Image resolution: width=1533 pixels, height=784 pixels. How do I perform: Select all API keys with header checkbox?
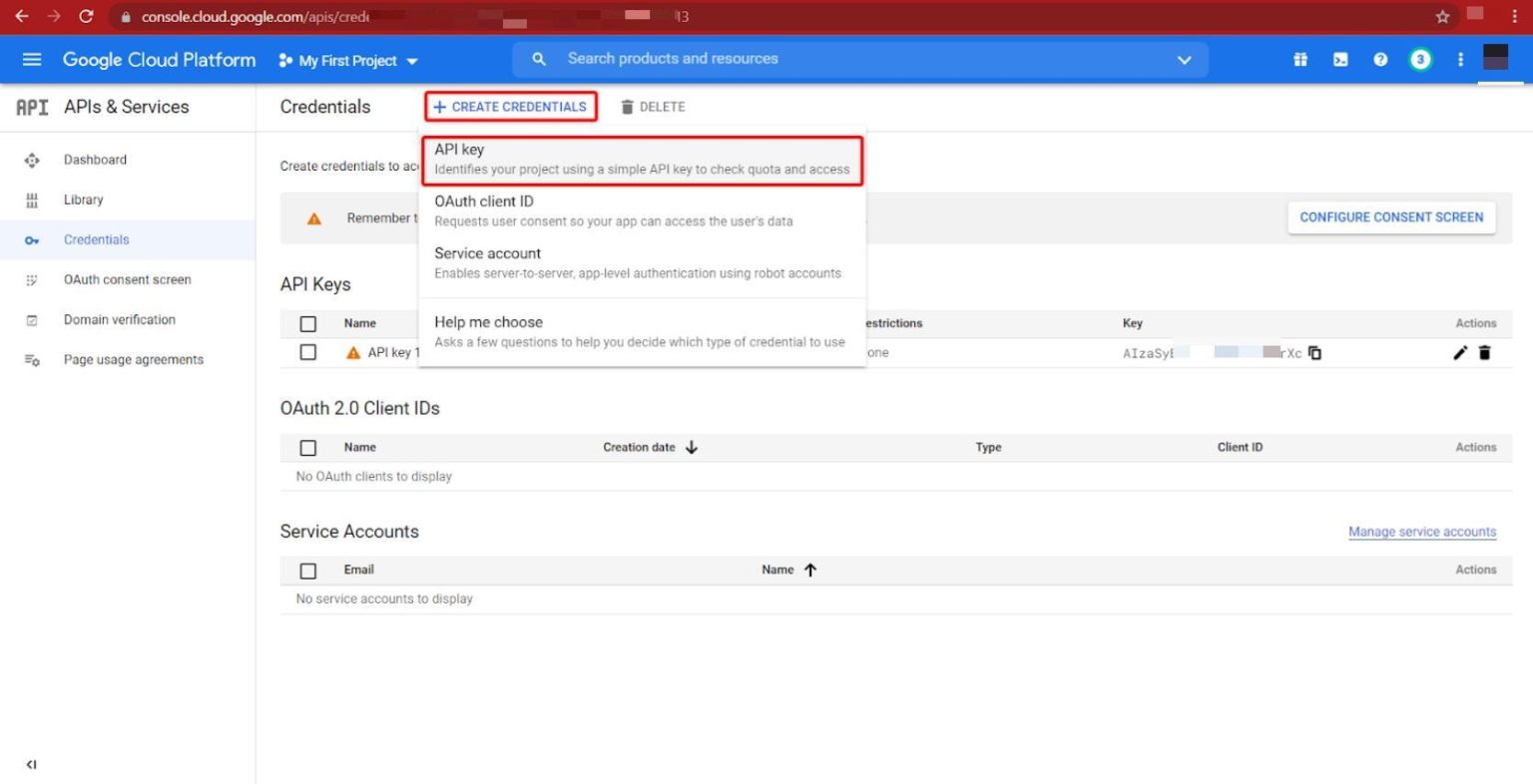click(x=307, y=323)
